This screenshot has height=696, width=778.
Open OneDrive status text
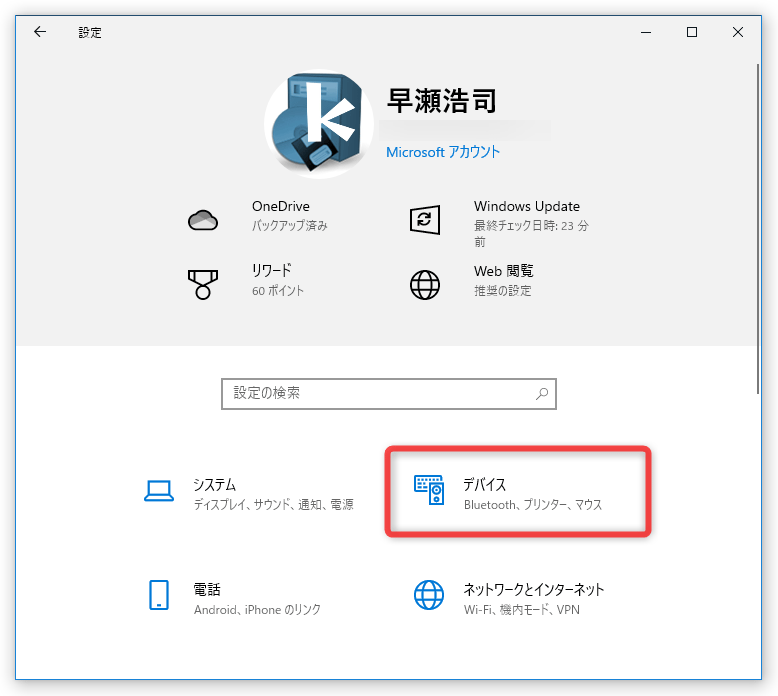[289, 226]
